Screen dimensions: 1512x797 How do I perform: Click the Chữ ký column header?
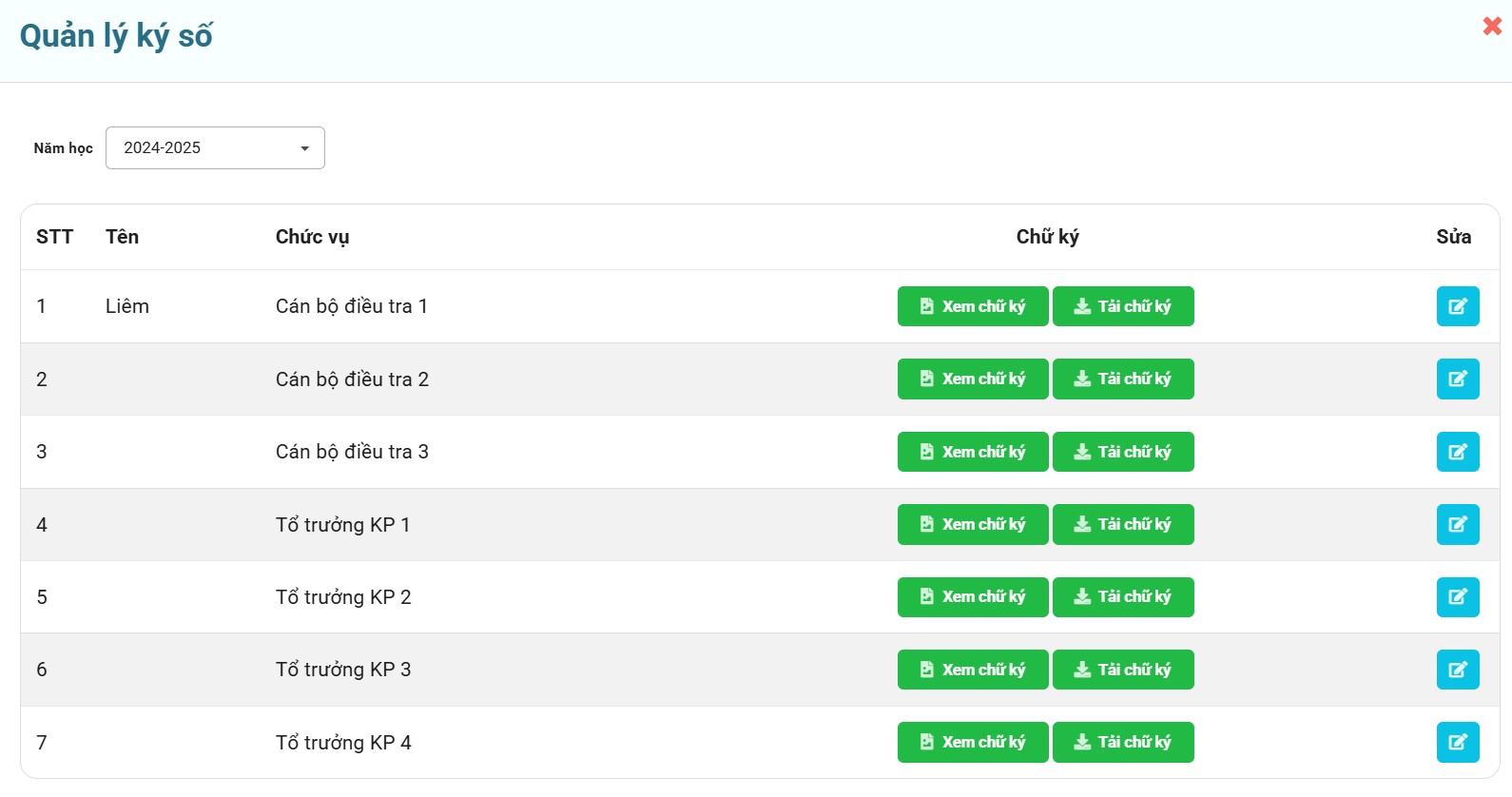coord(1047,237)
